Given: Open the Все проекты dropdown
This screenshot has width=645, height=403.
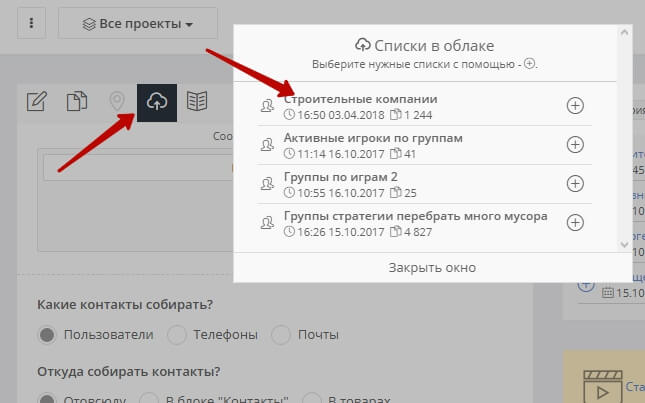Looking at the screenshot, I should pyautogui.click(x=138, y=23).
